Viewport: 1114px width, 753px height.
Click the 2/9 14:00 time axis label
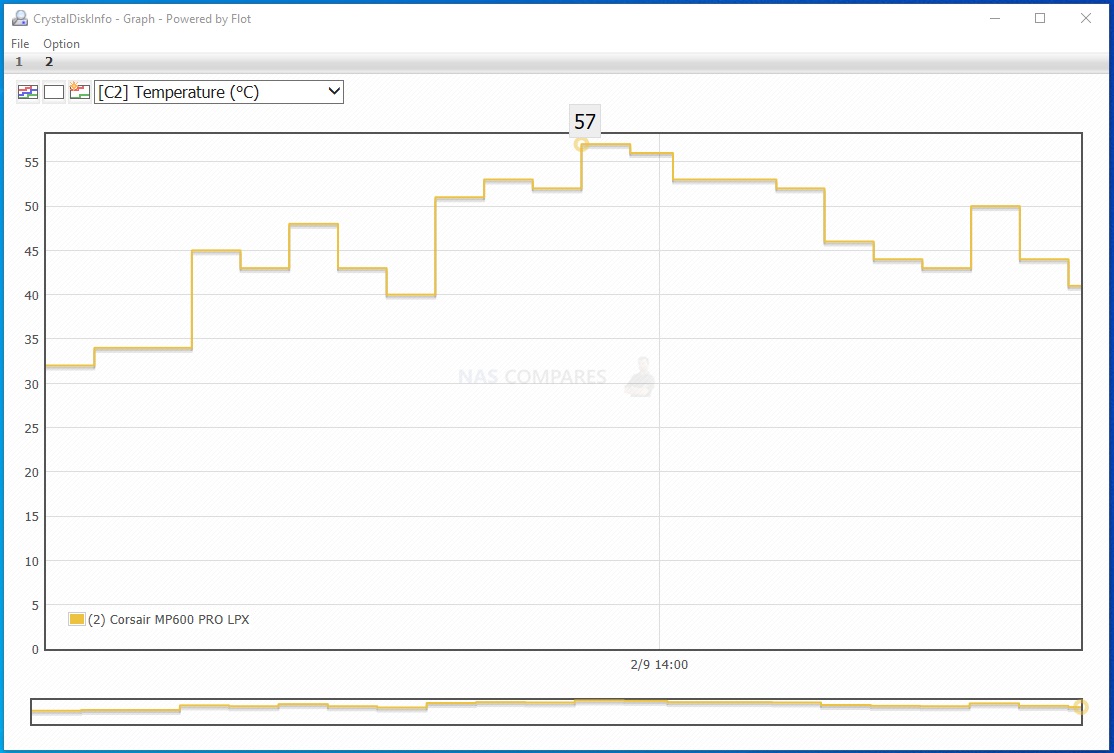659,664
